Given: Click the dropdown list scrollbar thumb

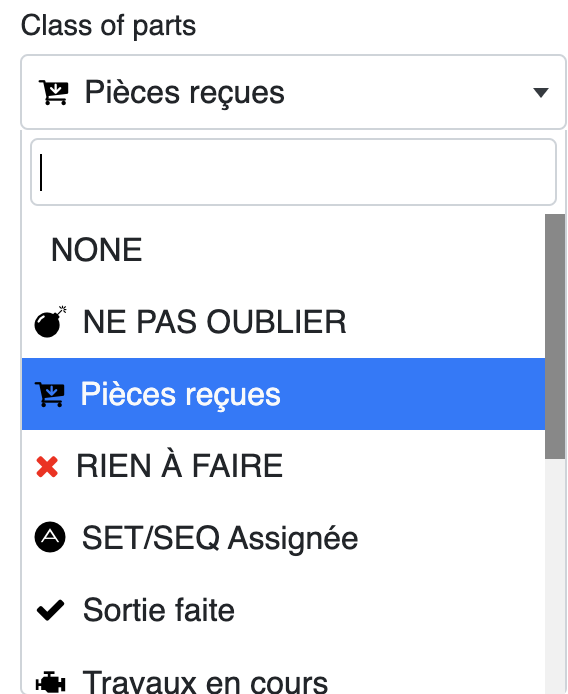Looking at the screenshot, I should coord(555,336).
